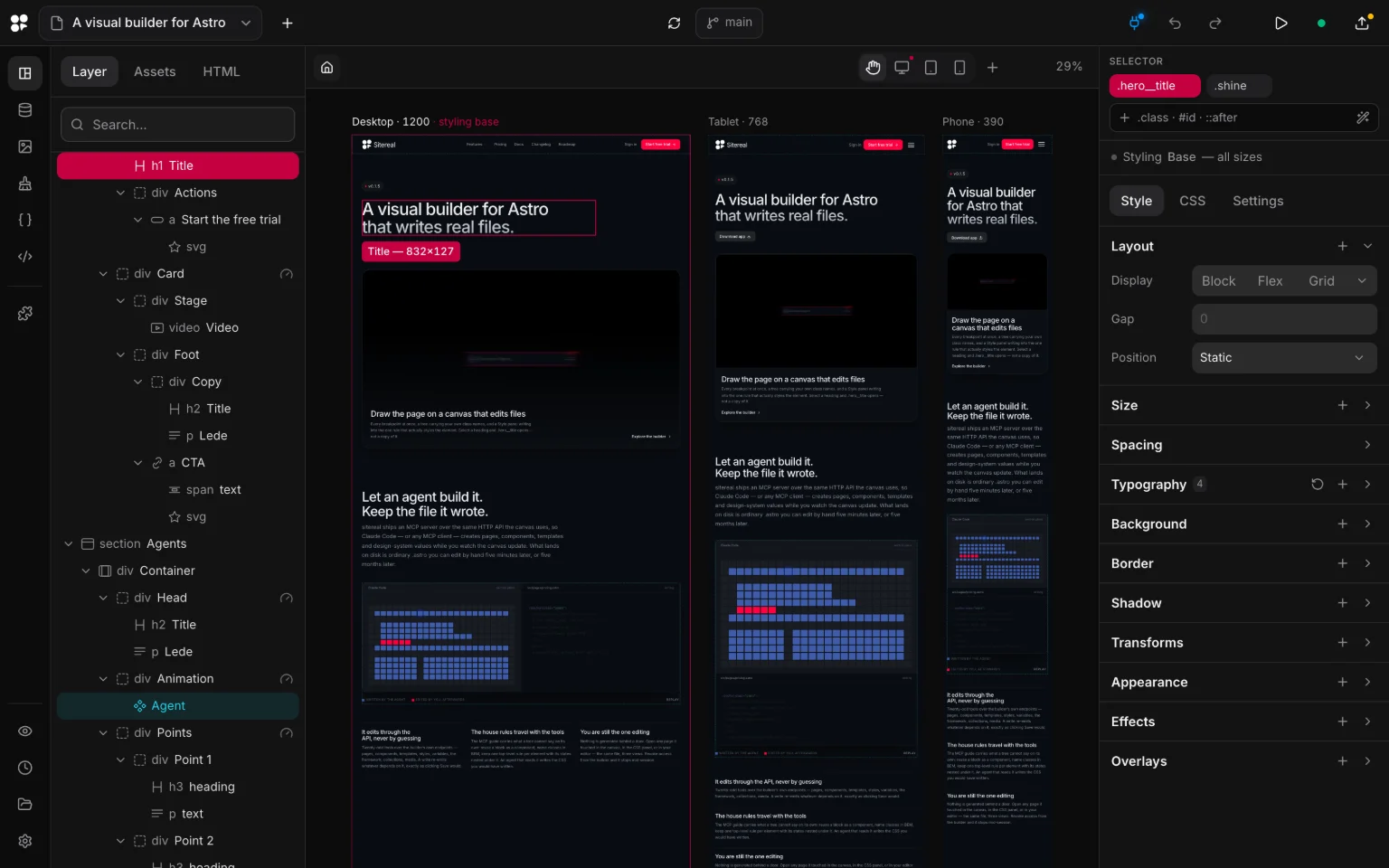The height and width of the screenshot is (868, 1389).
Task: Click the undo arrow in top bar
Action: tap(1175, 24)
